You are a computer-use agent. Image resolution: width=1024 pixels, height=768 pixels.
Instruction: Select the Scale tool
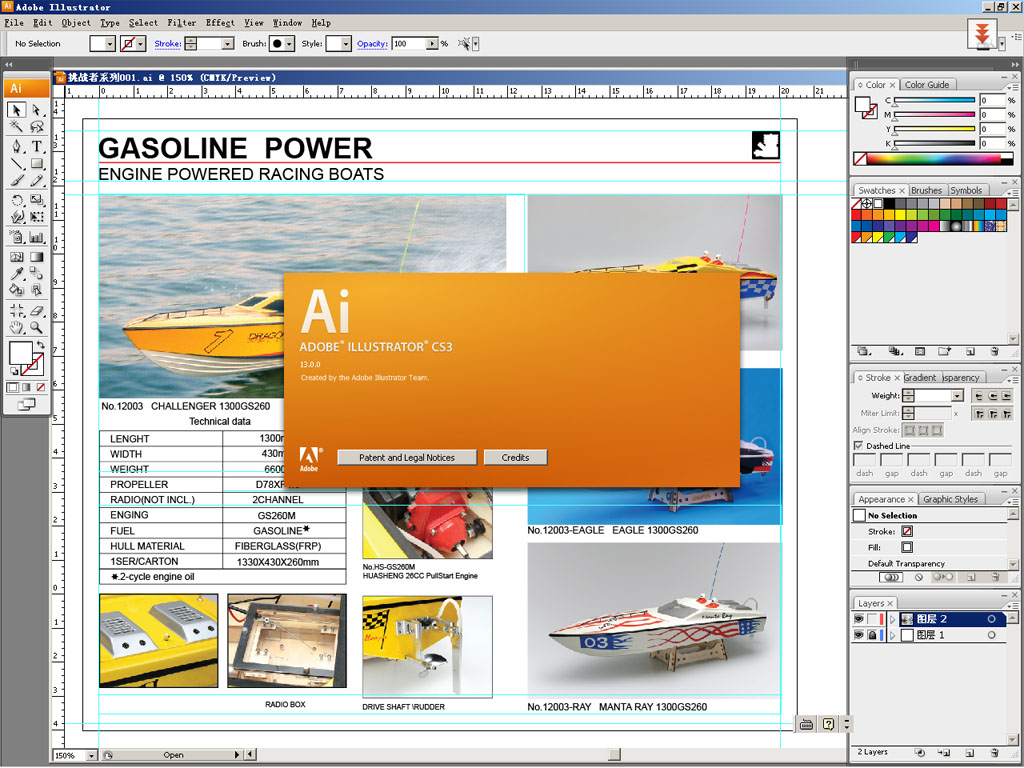point(37,200)
